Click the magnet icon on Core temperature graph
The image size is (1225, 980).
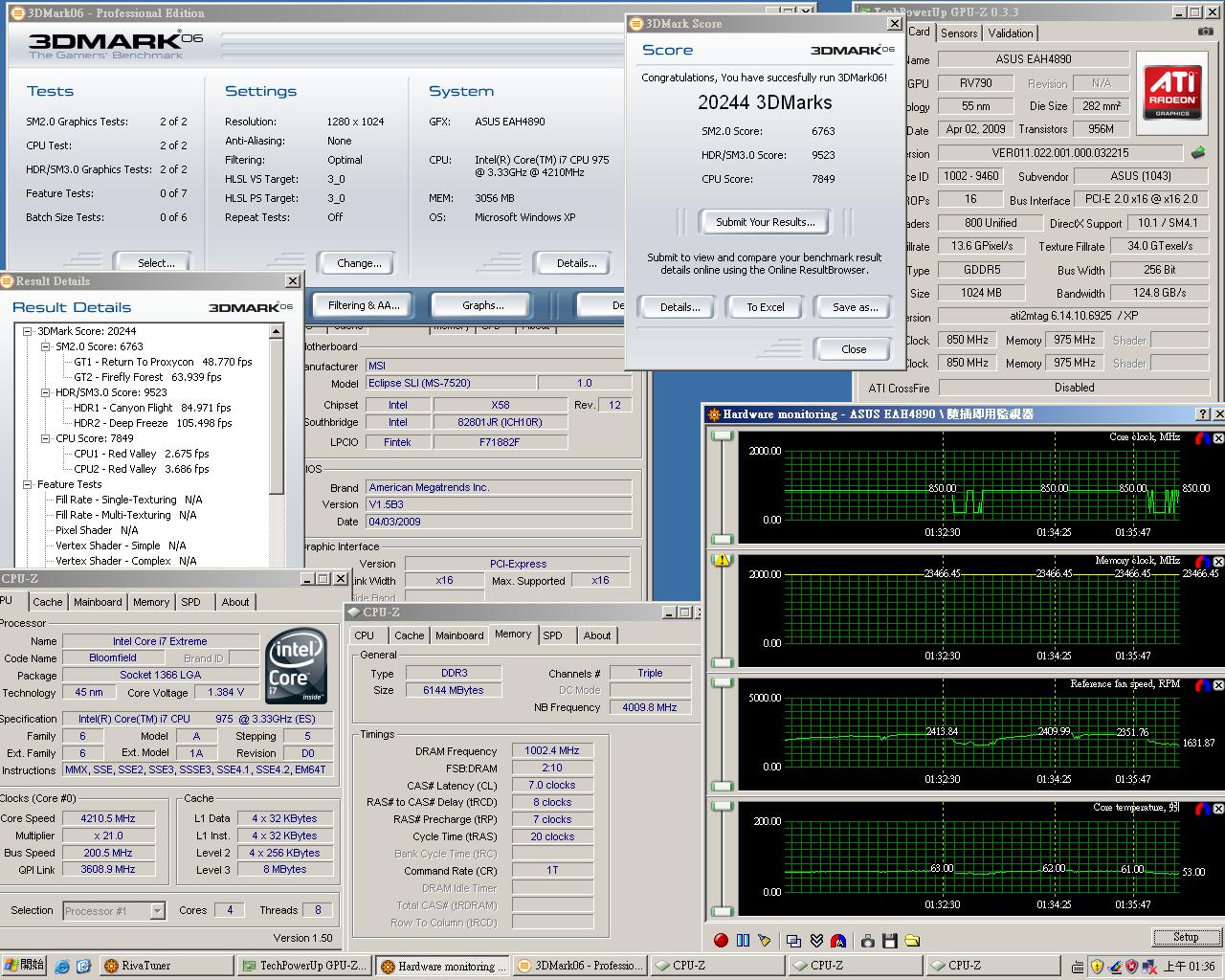[x=1202, y=809]
